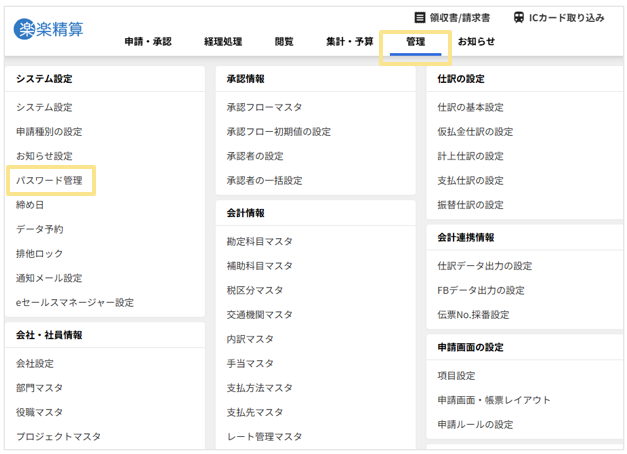The height and width of the screenshot is (454, 627).
Task: Click 申請画面・帳票レイアウト link
Action: point(494,400)
